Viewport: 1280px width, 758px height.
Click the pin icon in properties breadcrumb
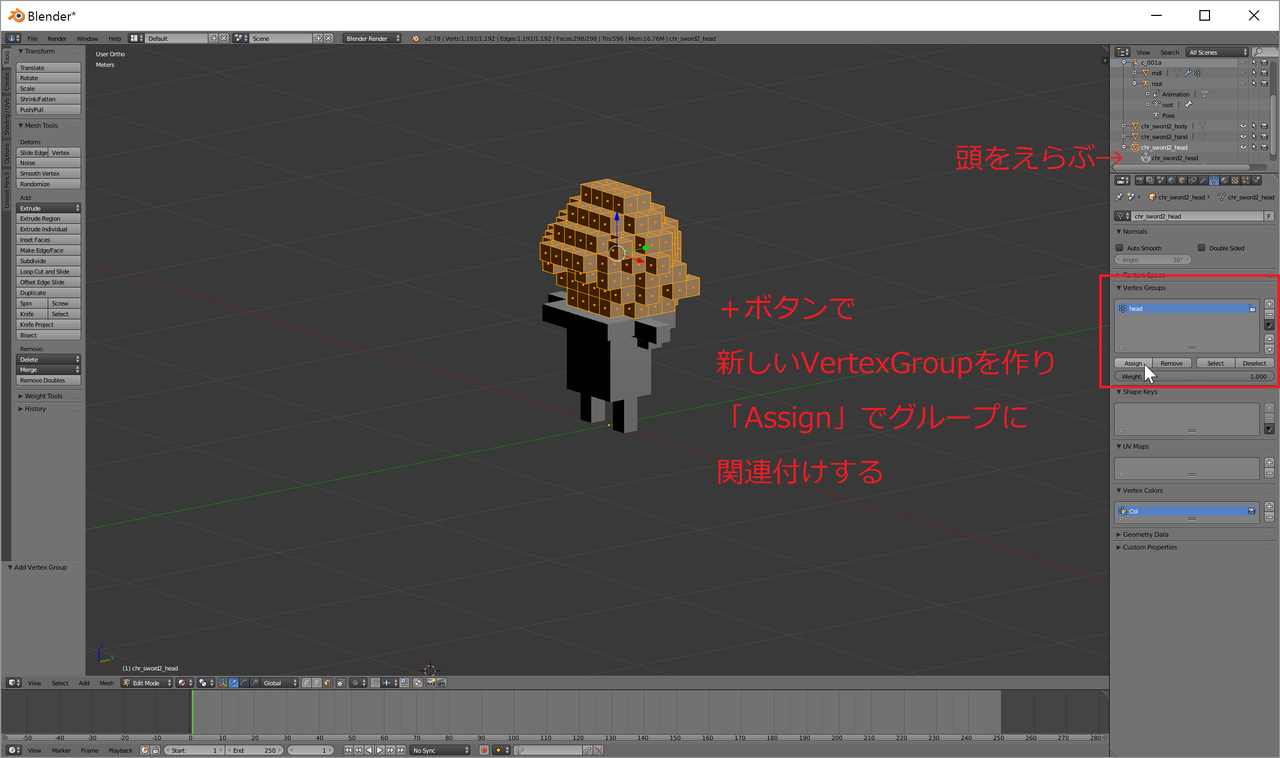point(1120,197)
